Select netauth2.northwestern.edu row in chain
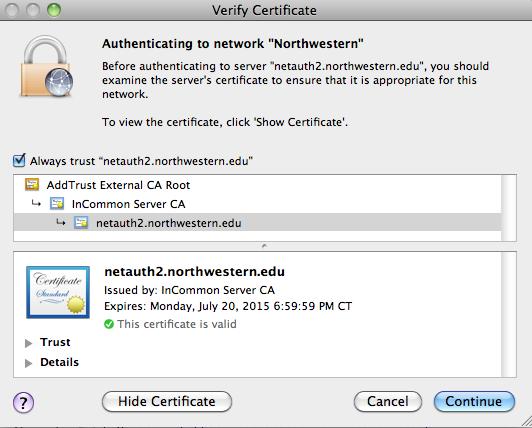The image size is (532, 428). (x=258, y=223)
